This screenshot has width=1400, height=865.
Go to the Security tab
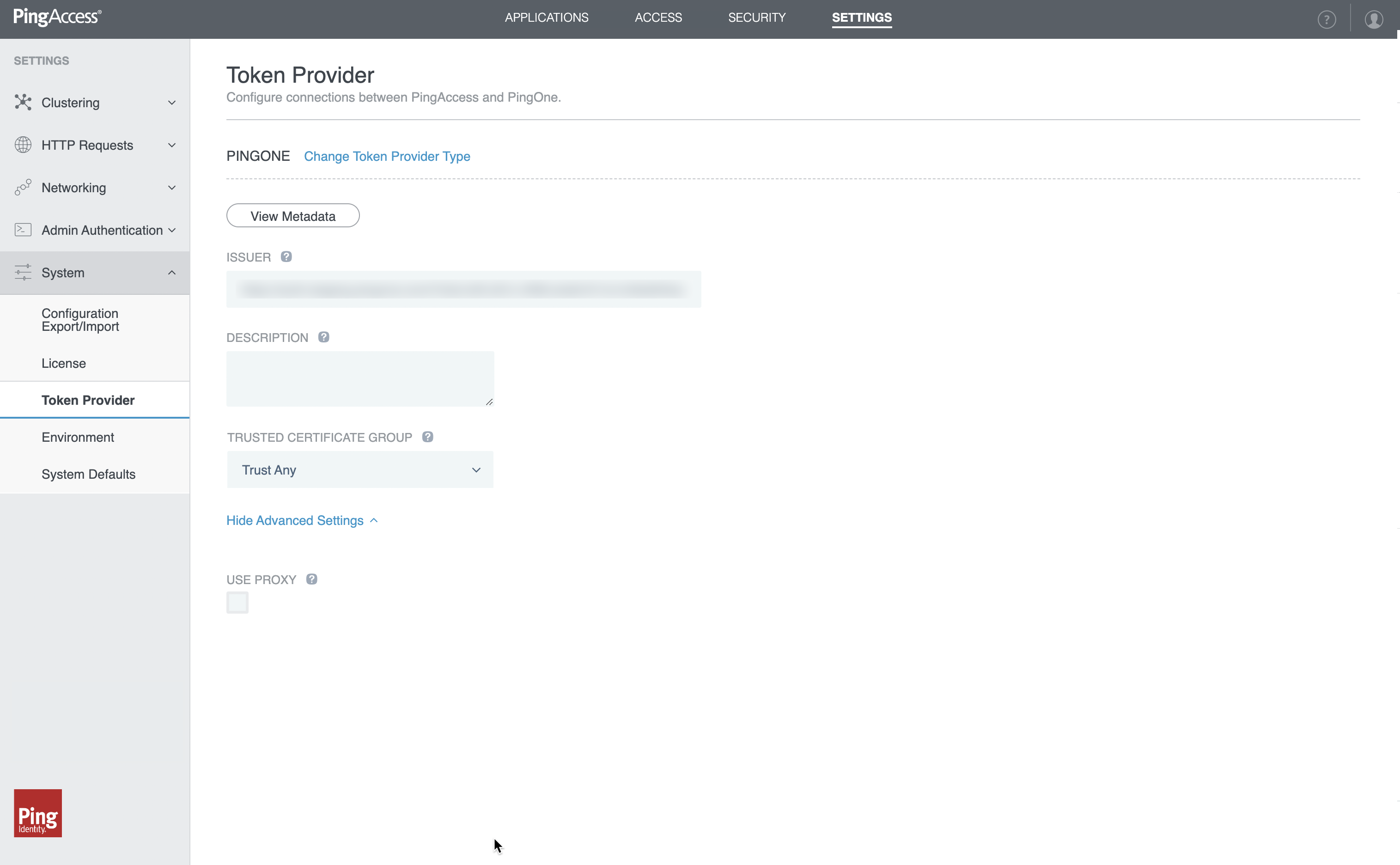click(x=757, y=18)
